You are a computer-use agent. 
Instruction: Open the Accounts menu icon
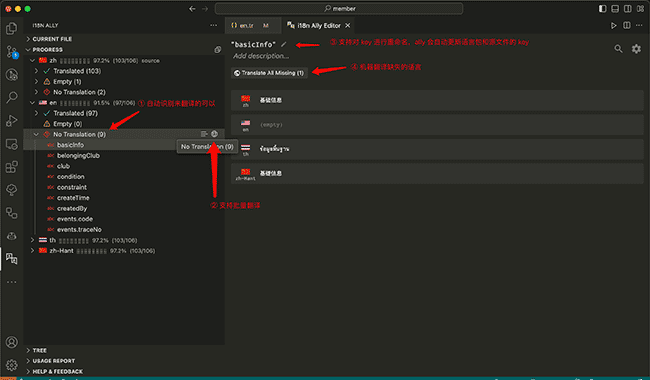(12, 342)
